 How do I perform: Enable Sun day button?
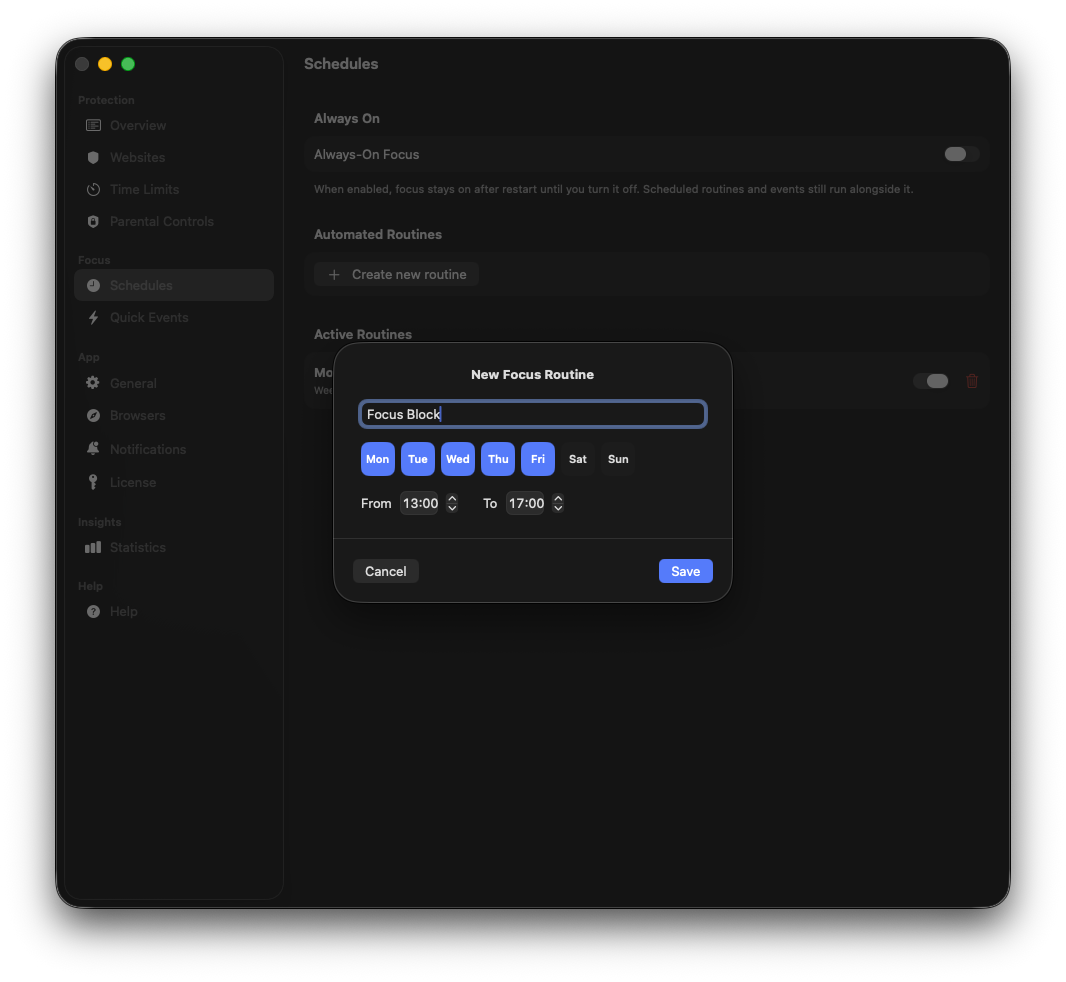tap(618, 459)
